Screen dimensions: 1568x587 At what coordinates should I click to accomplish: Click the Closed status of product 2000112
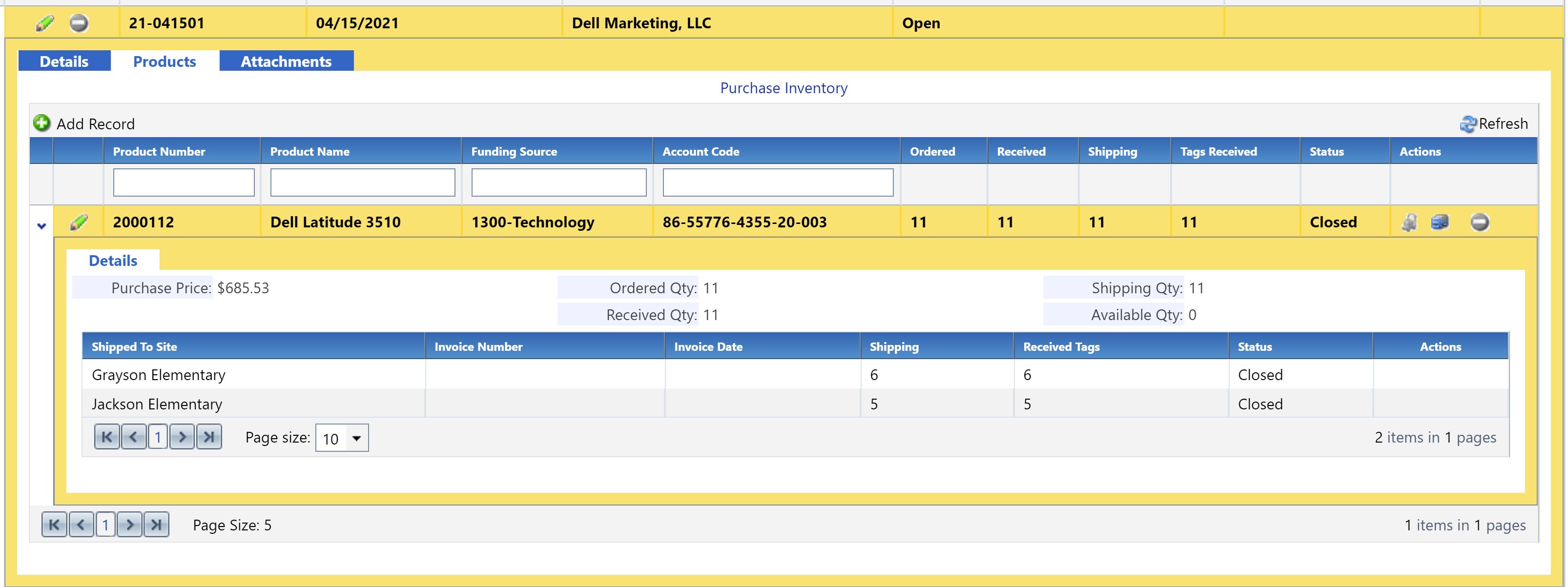(1333, 222)
